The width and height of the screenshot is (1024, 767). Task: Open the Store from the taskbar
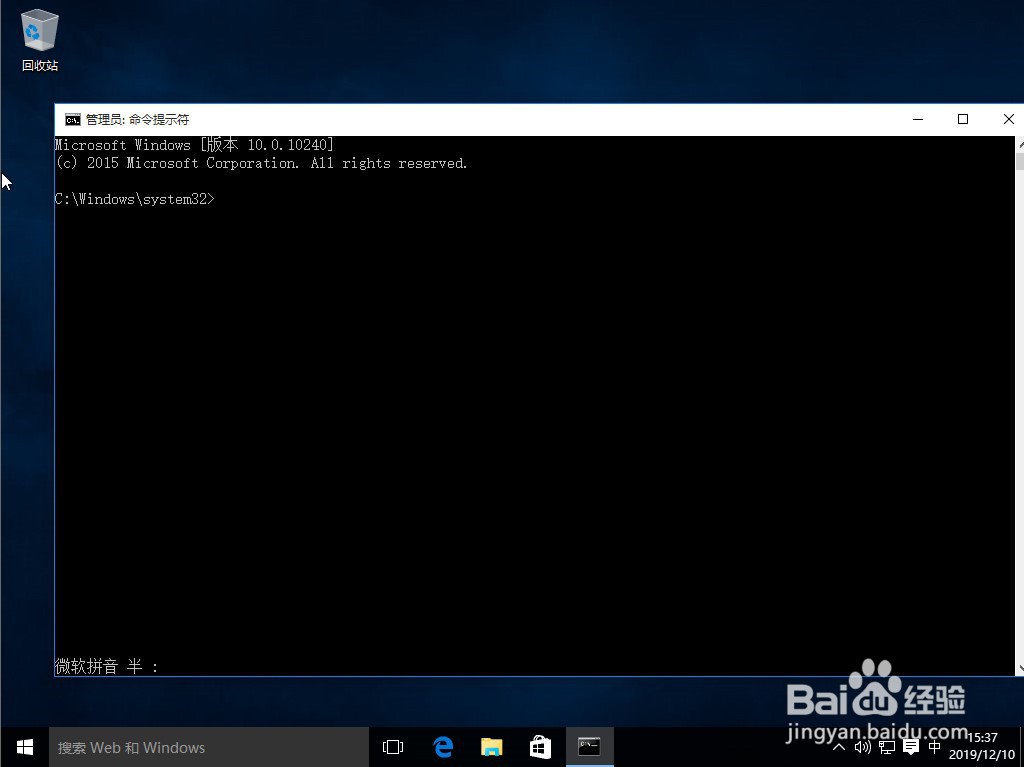(x=540, y=747)
